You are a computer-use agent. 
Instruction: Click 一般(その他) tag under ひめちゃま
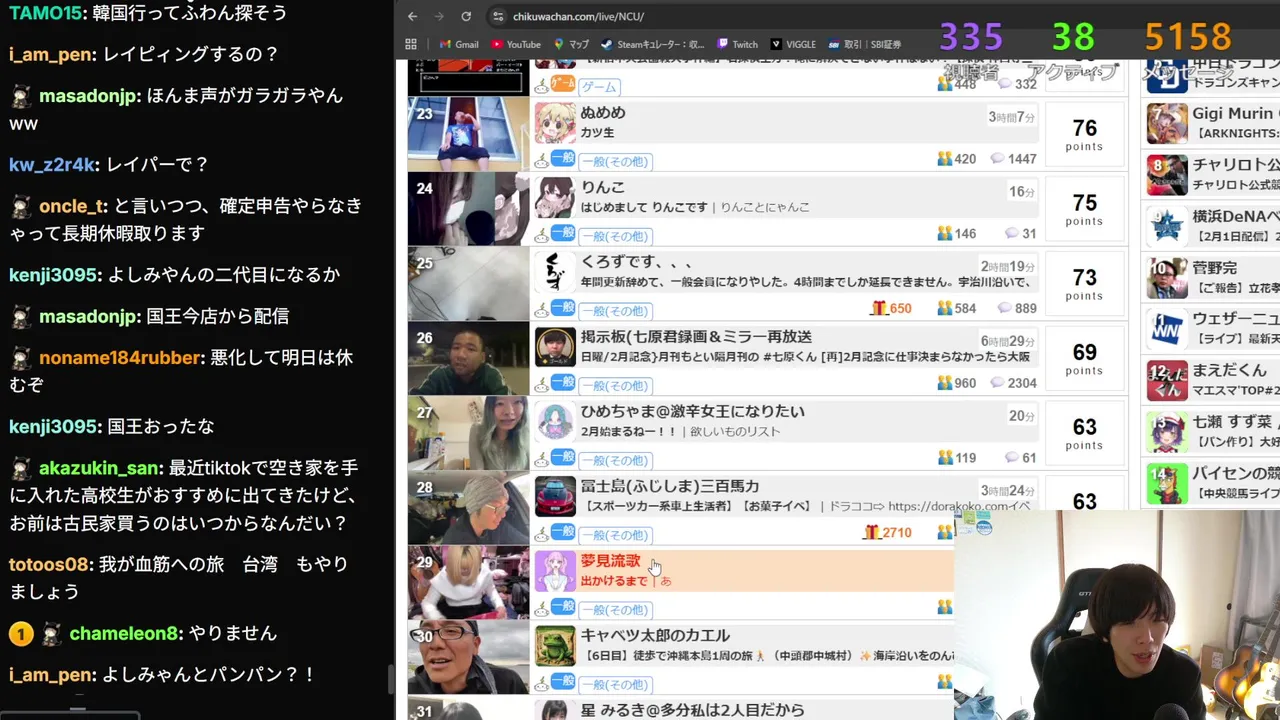[x=615, y=460]
